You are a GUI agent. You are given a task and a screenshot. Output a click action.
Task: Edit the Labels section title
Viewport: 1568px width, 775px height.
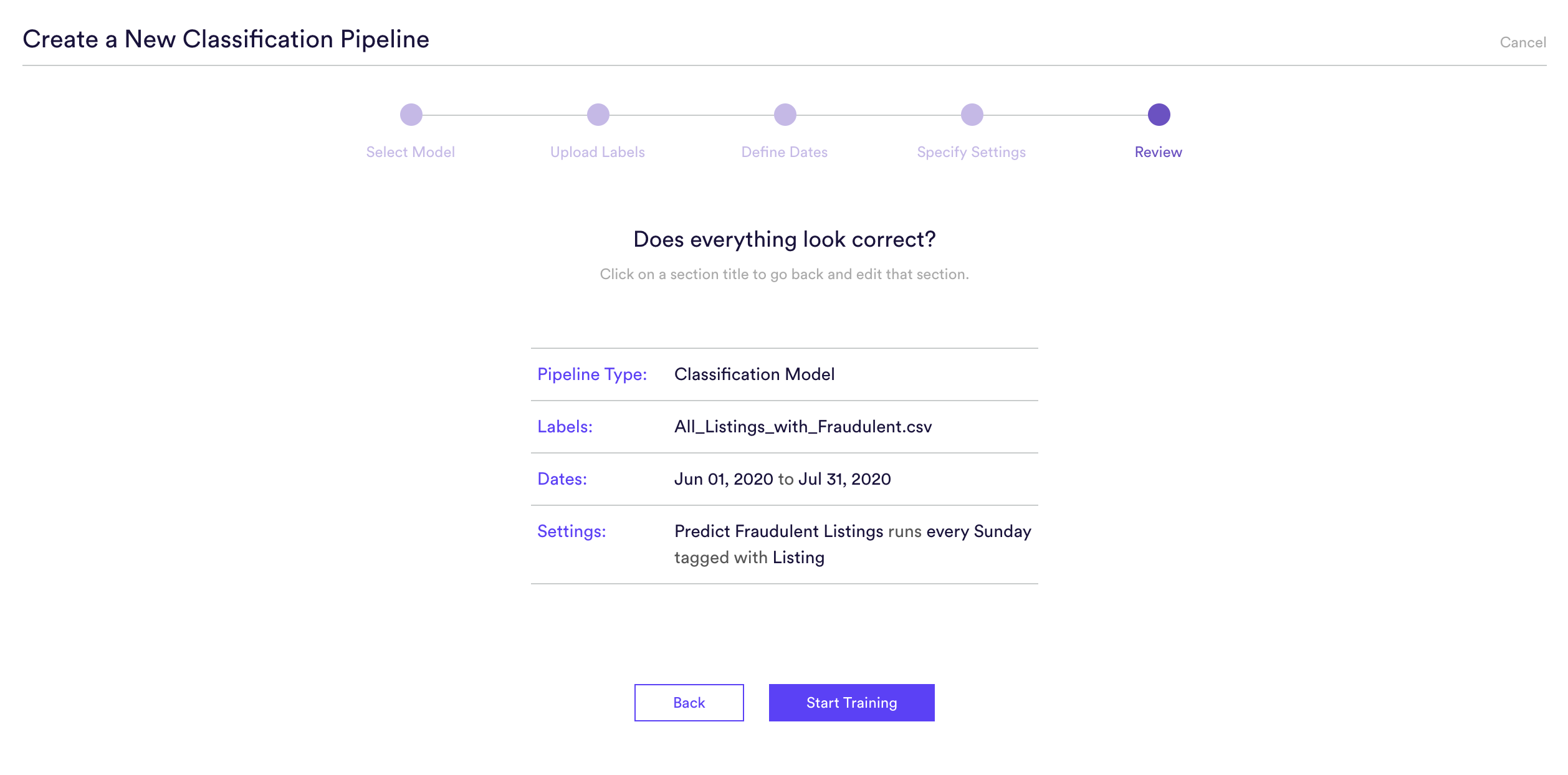tap(565, 427)
